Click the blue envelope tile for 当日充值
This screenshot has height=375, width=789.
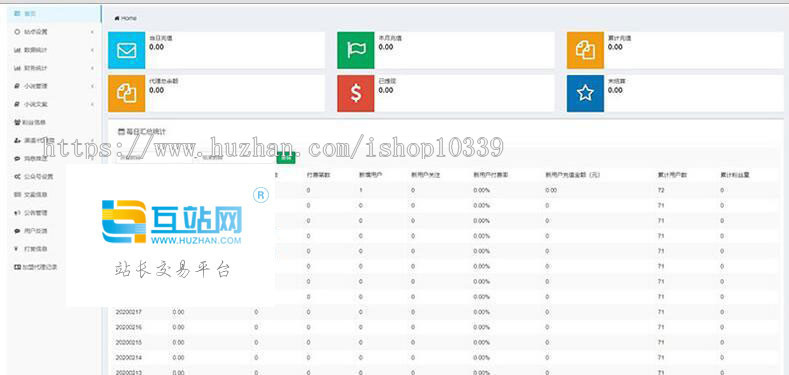click(x=126, y=50)
